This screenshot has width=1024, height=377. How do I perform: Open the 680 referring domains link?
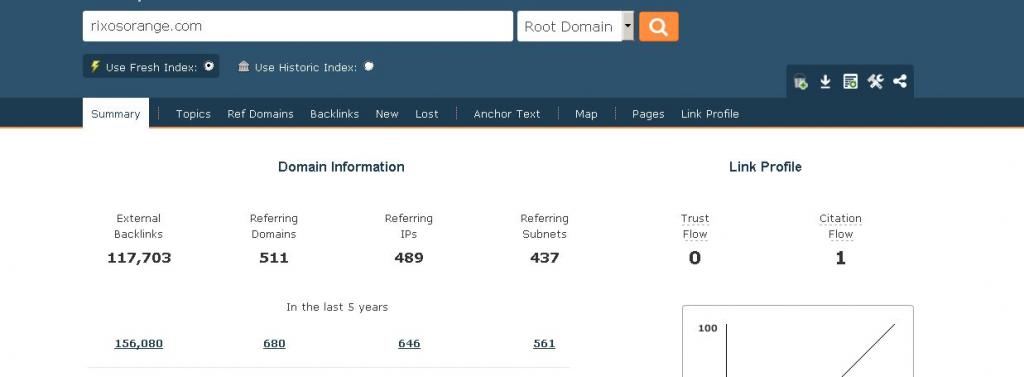pos(274,344)
